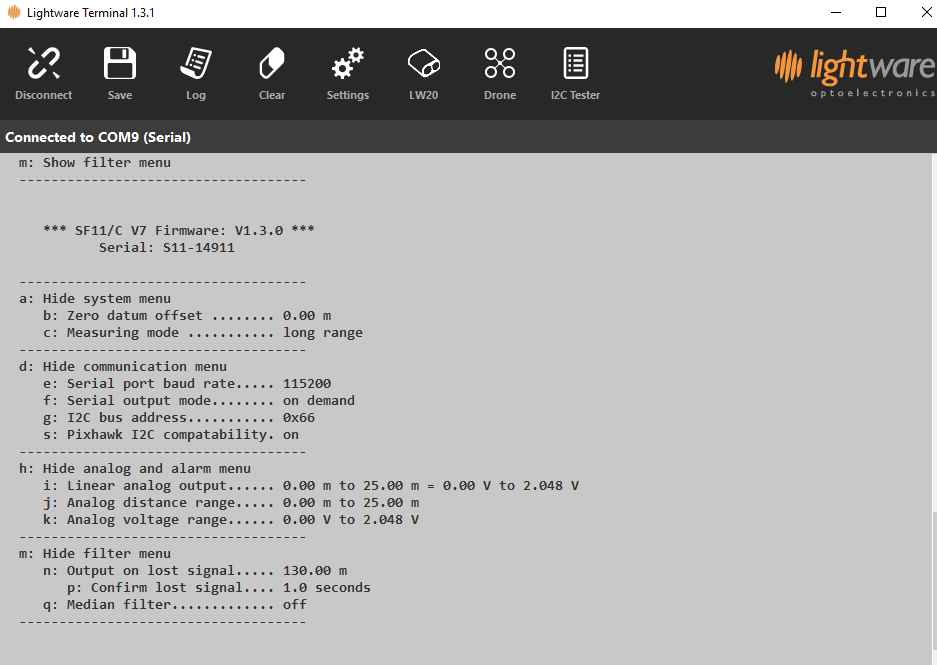
Task: Click 'e: Serial port baud rate' 115200 line
Action: coord(186,384)
